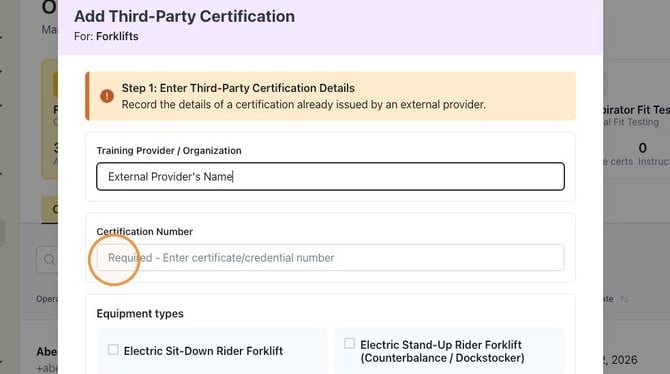This screenshot has height=374, width=670.
Task: Click the sort arrows icon beside the date column
Action: click(625, 299)
